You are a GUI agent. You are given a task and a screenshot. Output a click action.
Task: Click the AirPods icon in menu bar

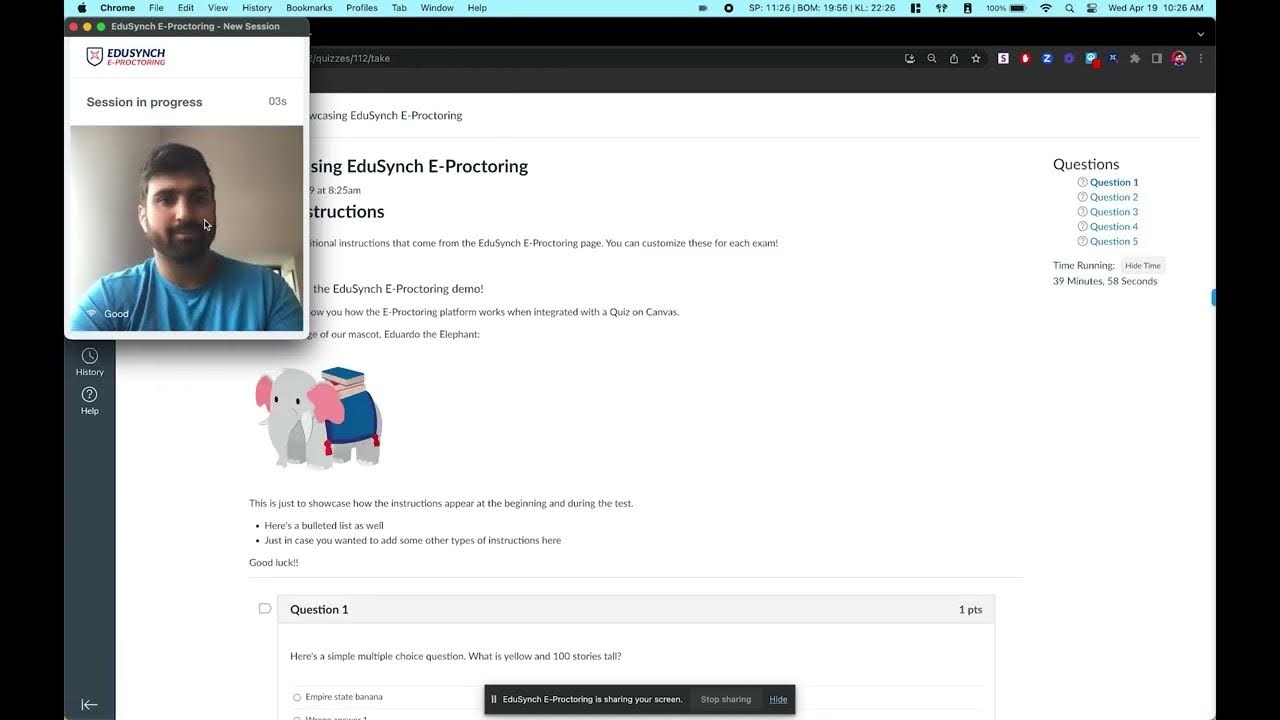coord(941,8)
